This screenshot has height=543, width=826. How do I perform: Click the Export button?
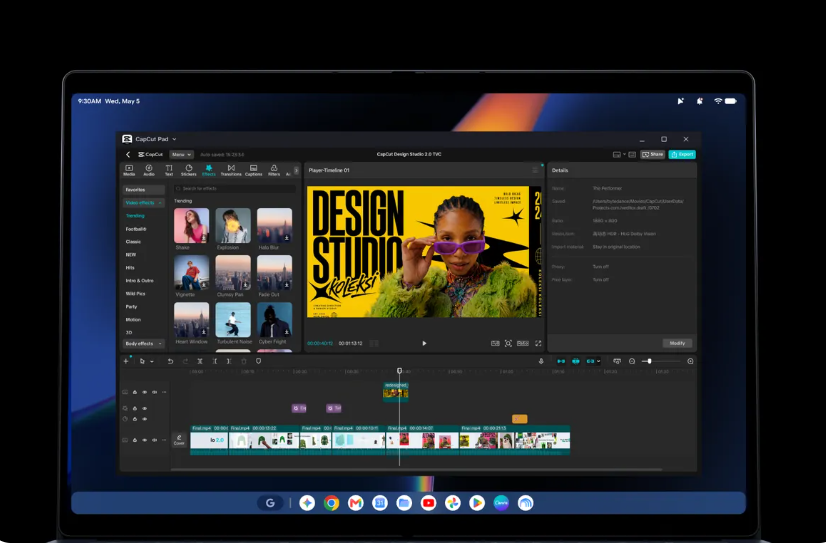(x=682, y=154)
